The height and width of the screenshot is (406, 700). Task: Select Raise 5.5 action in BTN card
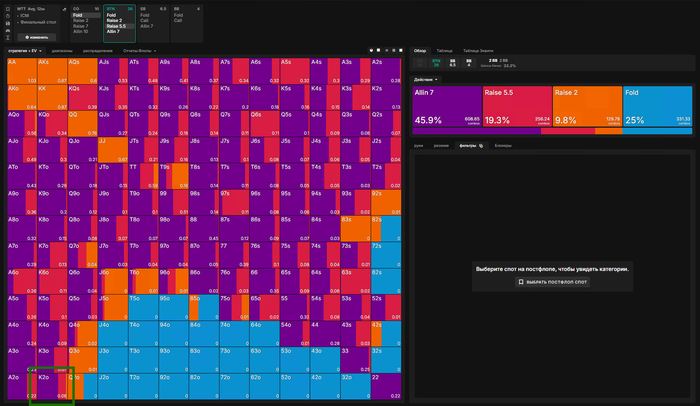coord(117,25)
